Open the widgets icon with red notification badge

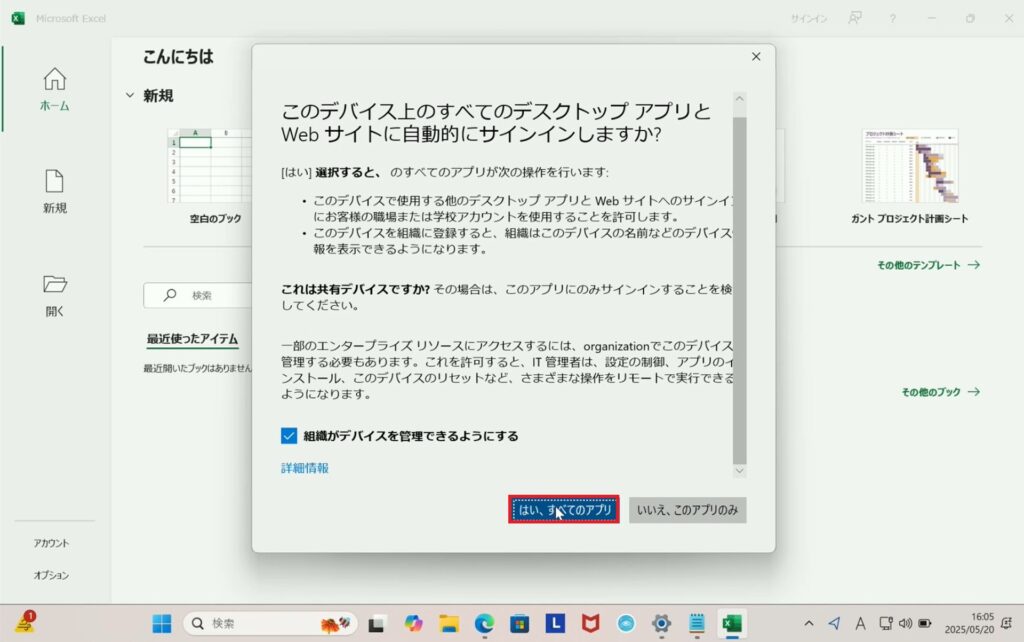click(26, 622)
